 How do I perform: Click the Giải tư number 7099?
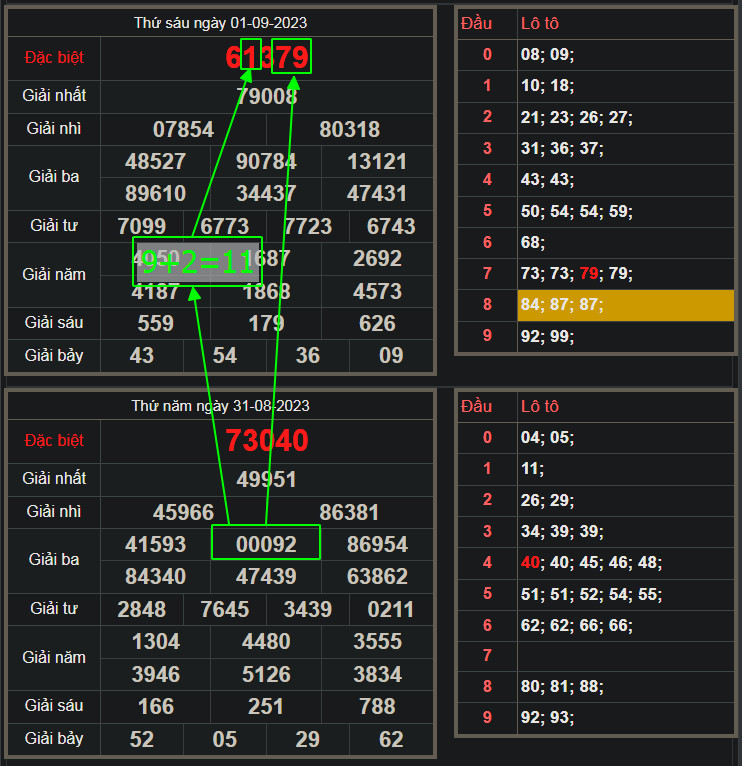pyautogui.click(x=142, y=225)
